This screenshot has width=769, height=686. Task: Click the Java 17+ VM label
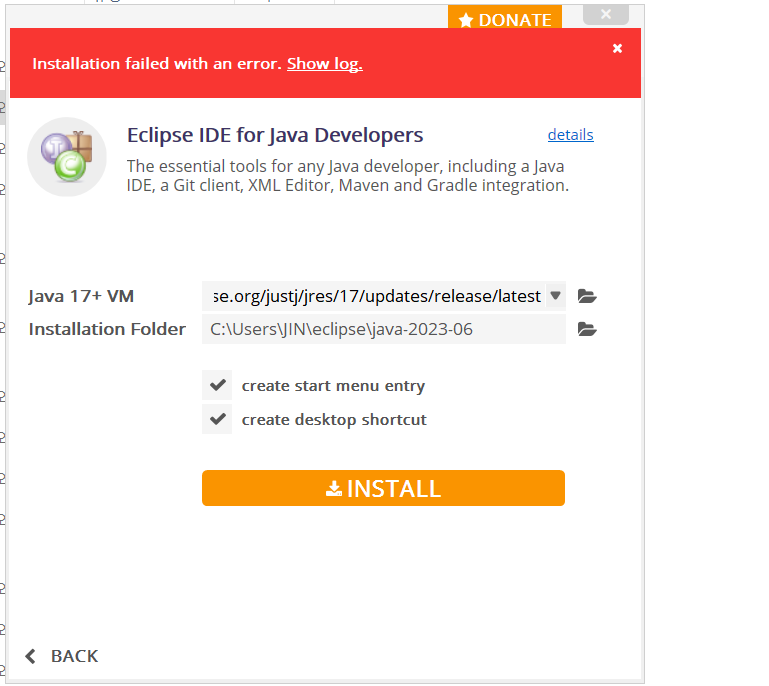pyautogui.click(x=81, y=296)
